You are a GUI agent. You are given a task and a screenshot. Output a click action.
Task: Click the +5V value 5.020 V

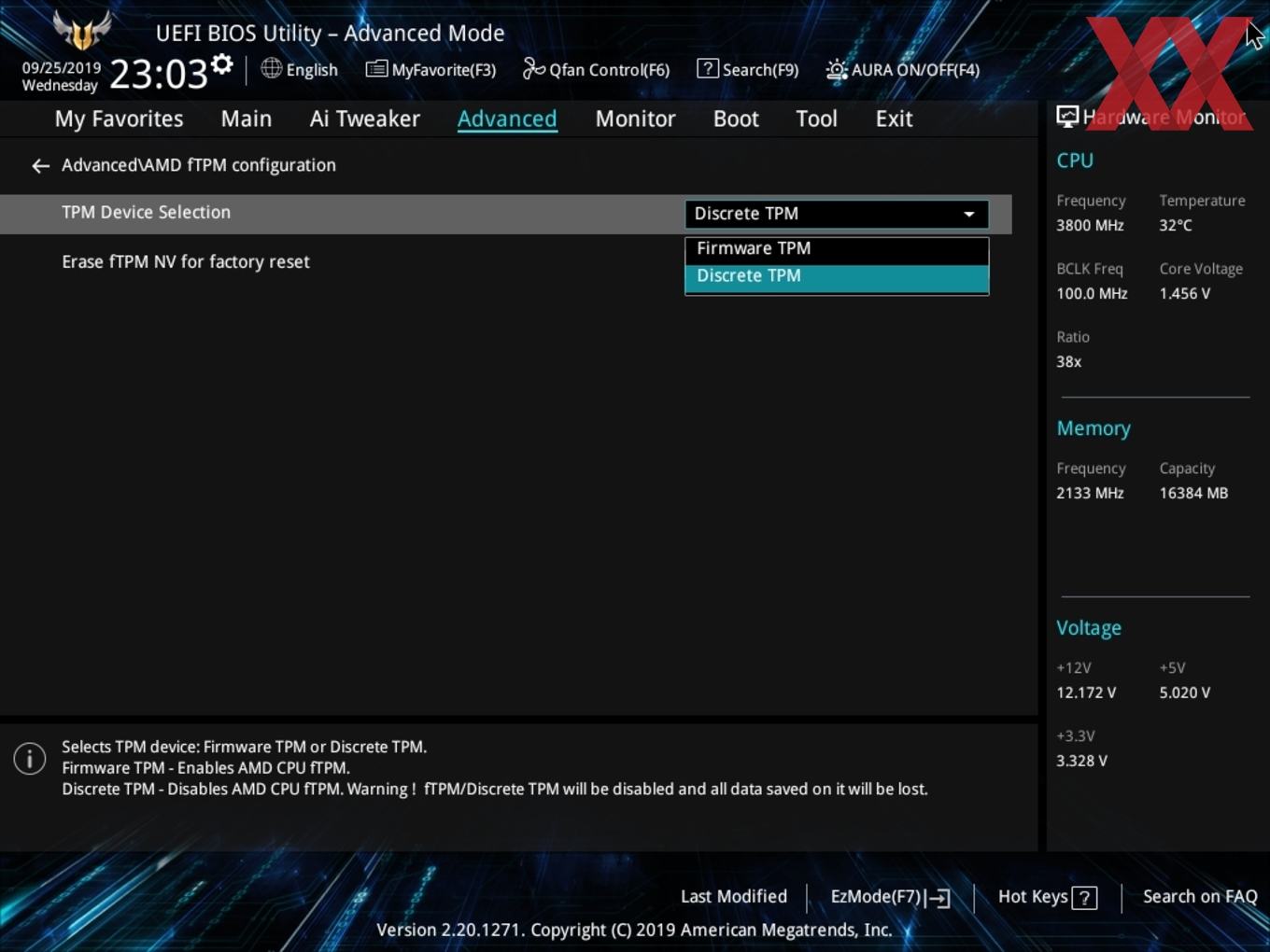pos(1185,693)
